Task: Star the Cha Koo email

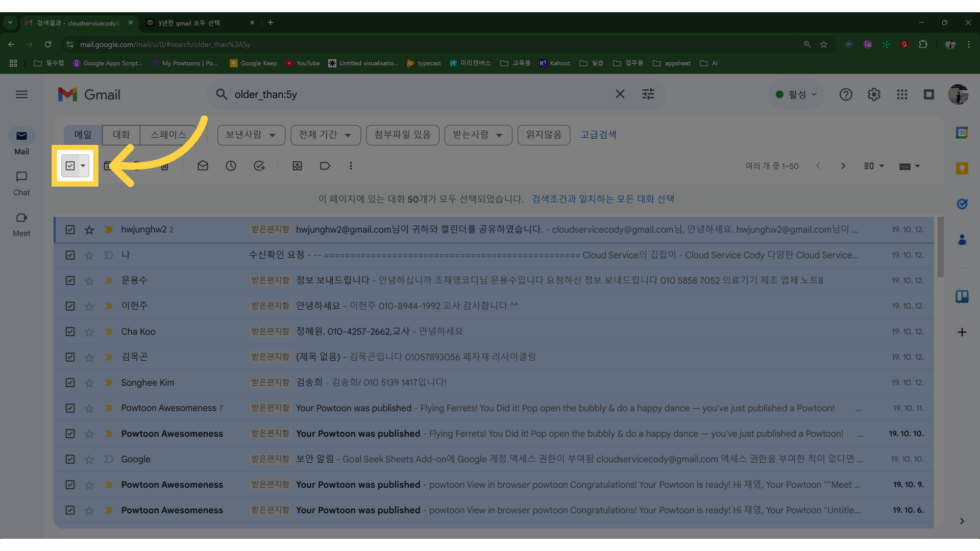Action: click(89, 332)
